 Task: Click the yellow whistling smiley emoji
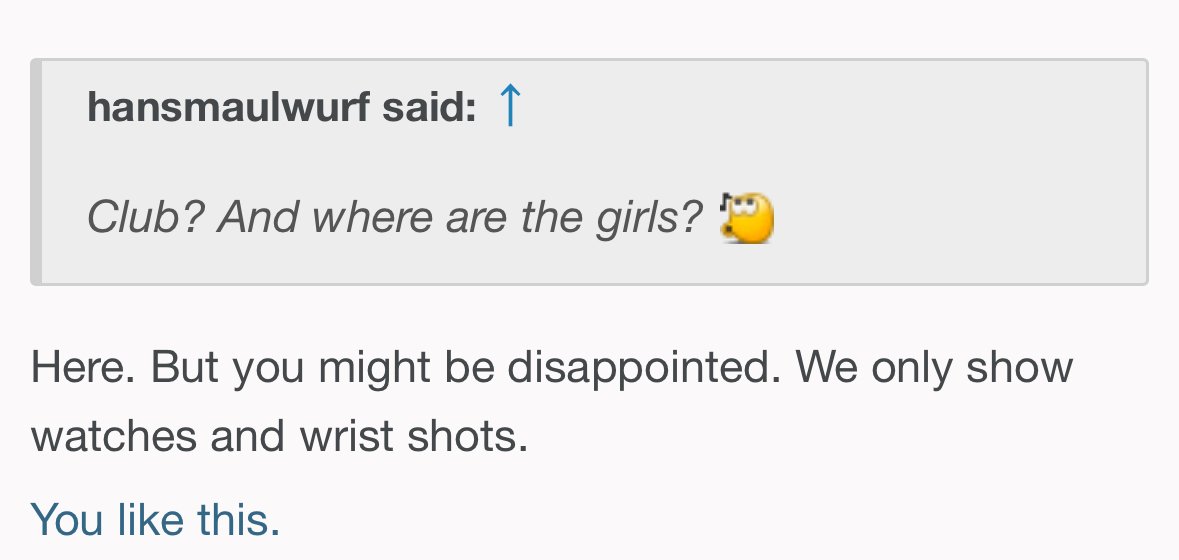click(x=747, y=218)
